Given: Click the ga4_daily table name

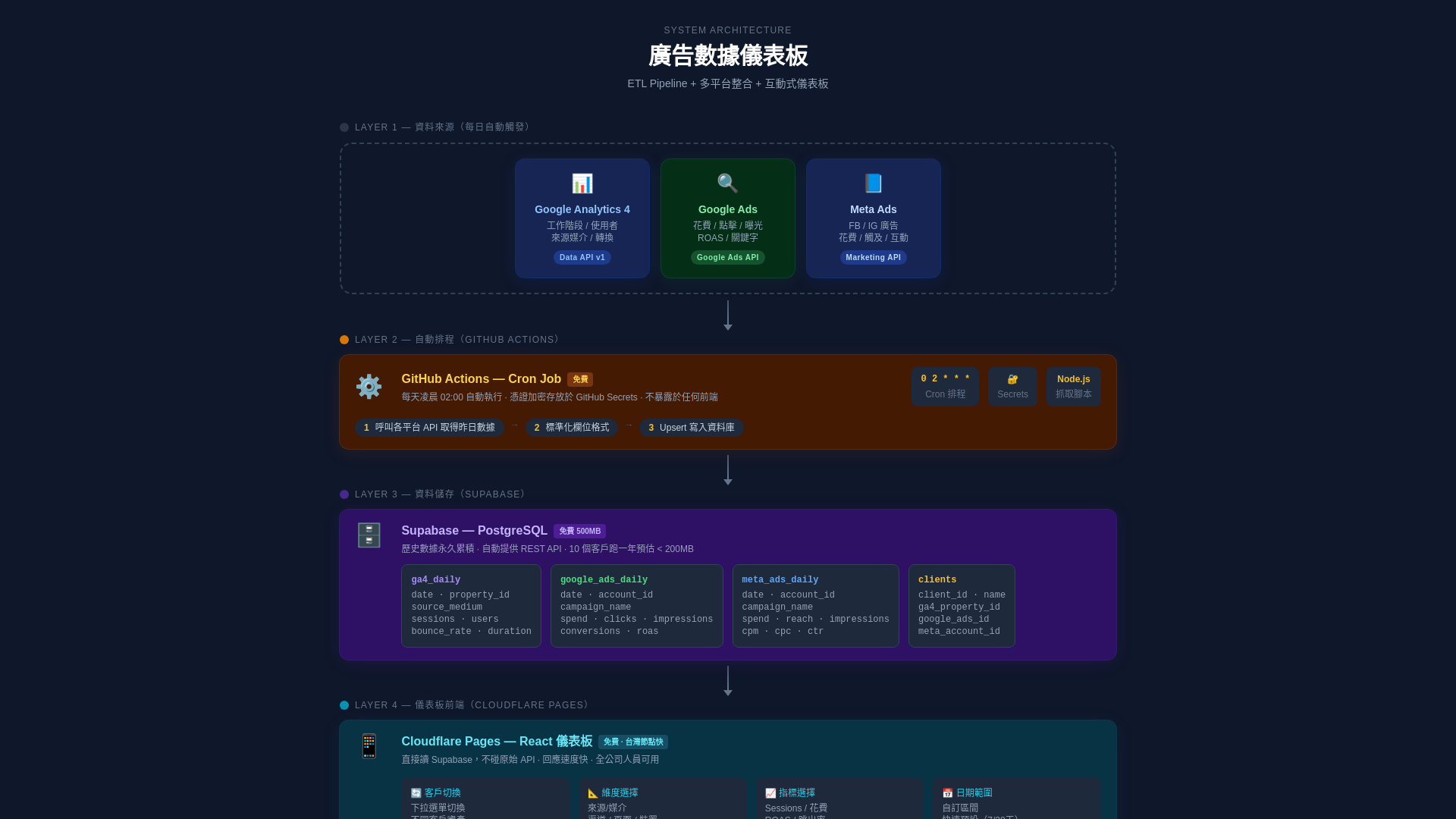Looking at the screenshot, I should 436,580.
